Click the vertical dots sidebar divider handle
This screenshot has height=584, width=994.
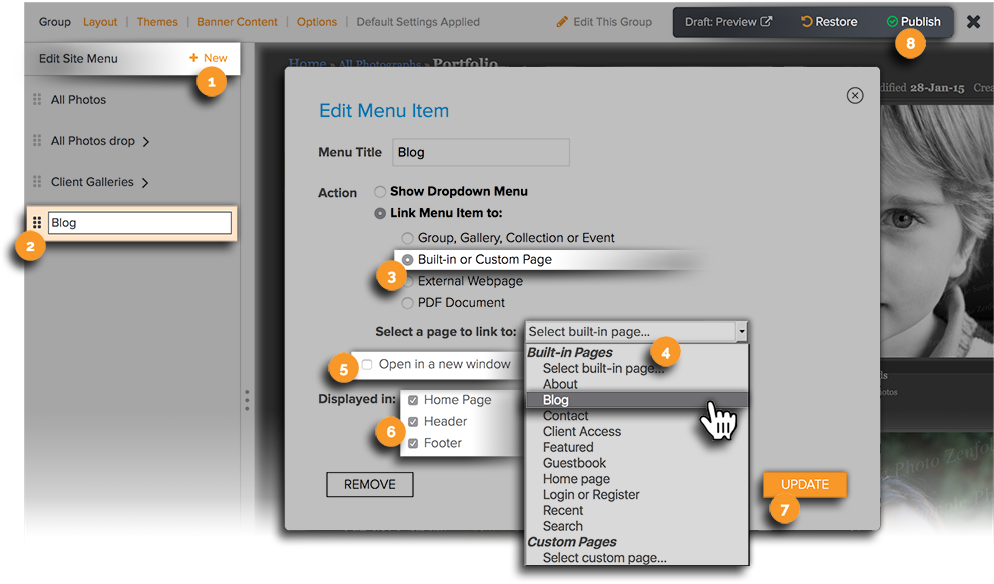(x=247, y=400)
